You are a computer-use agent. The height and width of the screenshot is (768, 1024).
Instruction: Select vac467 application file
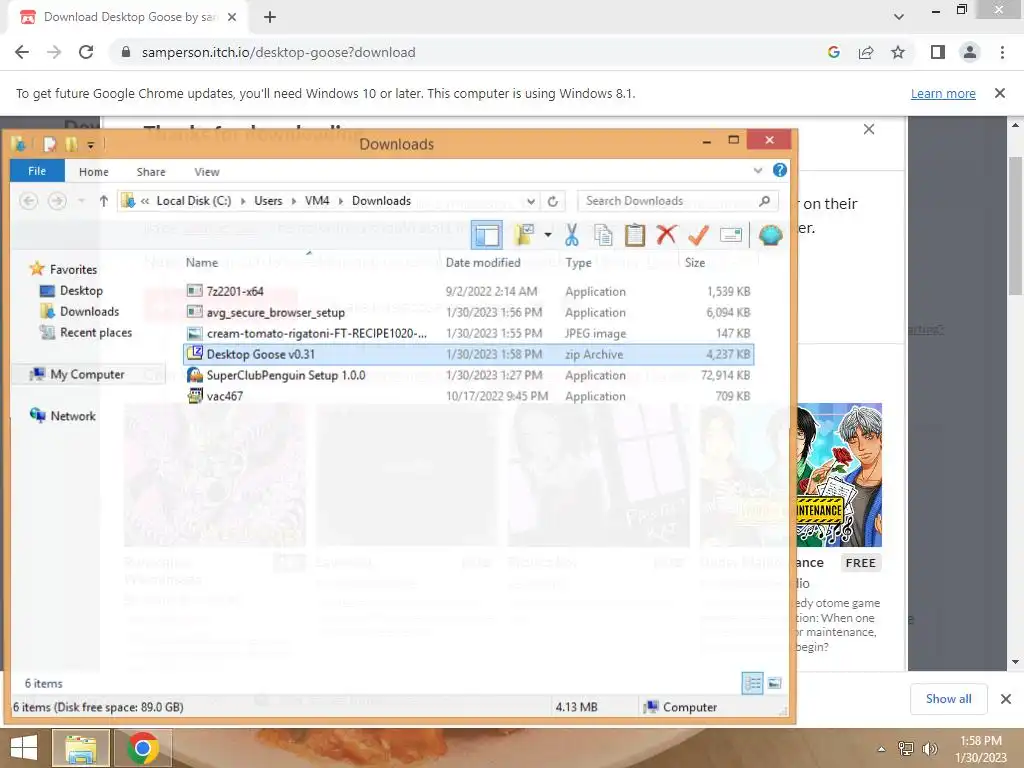(x=468, y=396)
